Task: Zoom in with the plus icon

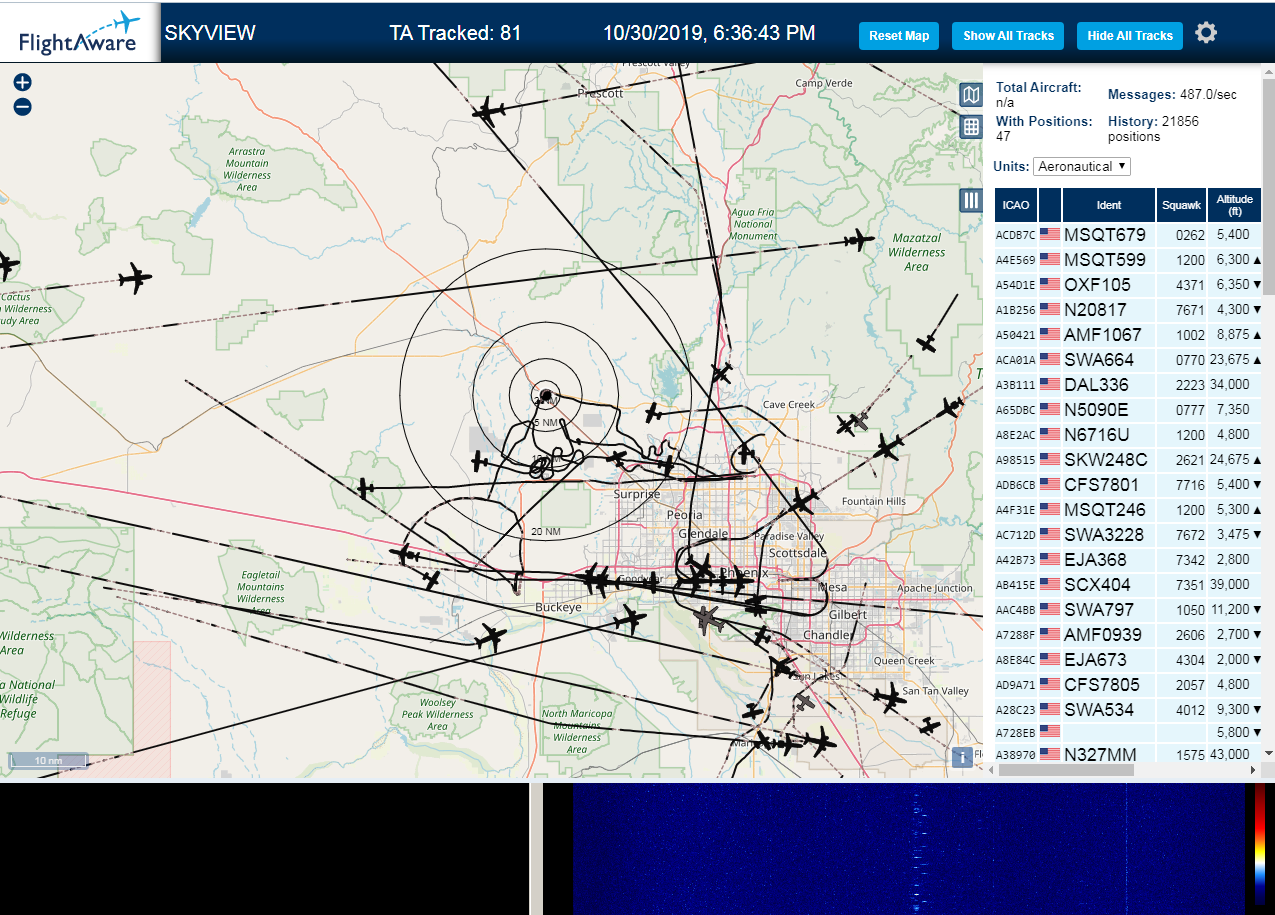Action: (x=23, y=82)
